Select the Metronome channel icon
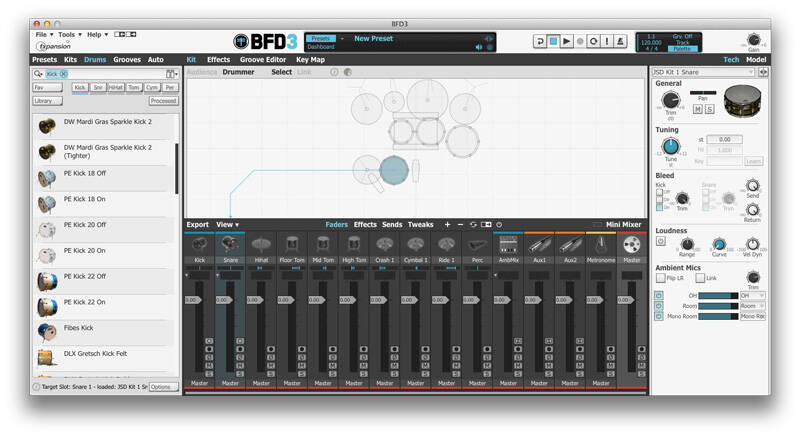This screenshot has height=436, width=800. [x=601, y=245]
